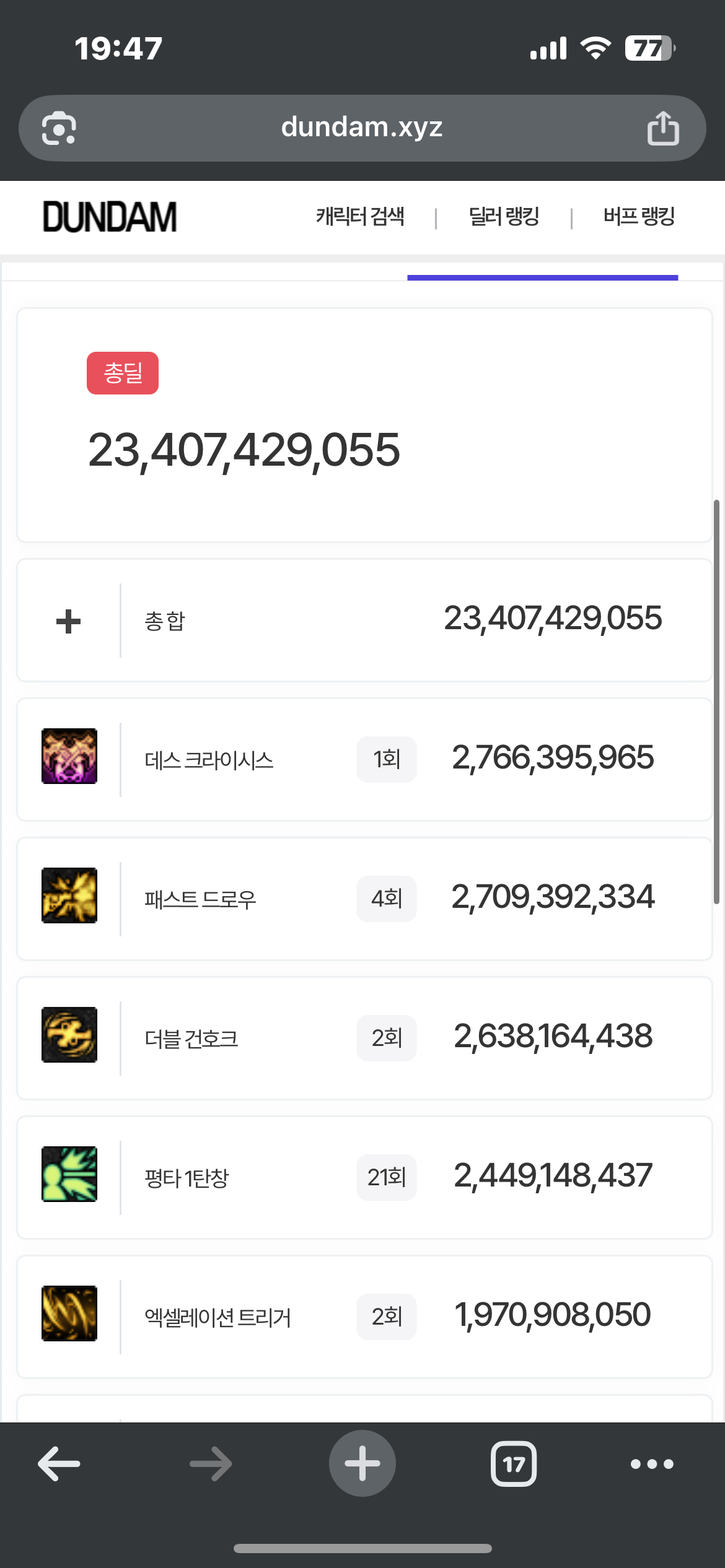Go back with the browser back arrow

[x=59, y=1464]
